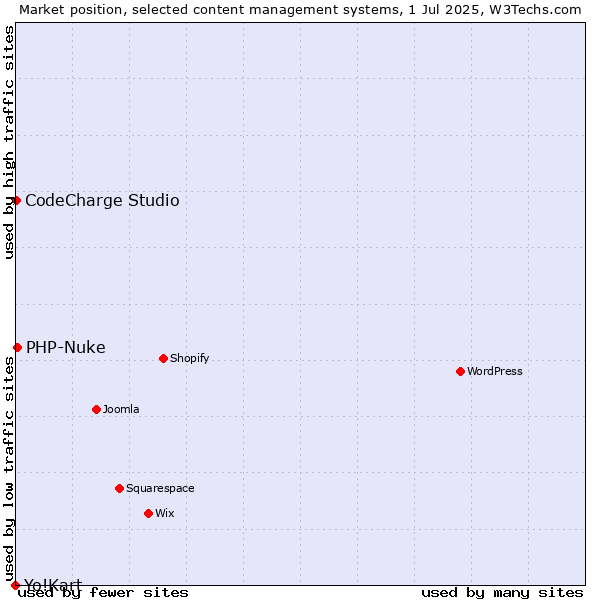Click the Shopify label
This screenshot has height=600, width=600.
[x=189, y=359]
